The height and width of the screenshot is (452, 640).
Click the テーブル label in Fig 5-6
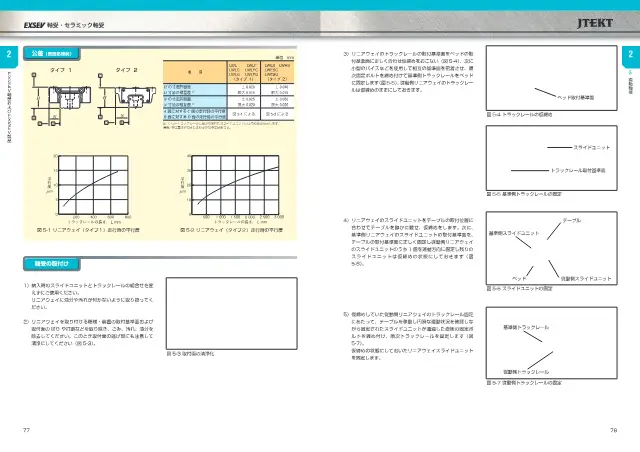coord(571,220)
